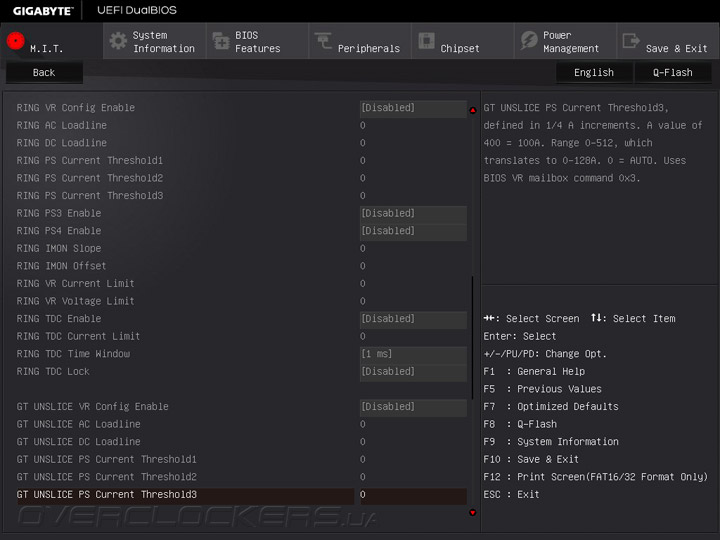This screenshot has height=540, width=720.
Task: Open the RING TDC Enable options
Action: pos(412,319)
